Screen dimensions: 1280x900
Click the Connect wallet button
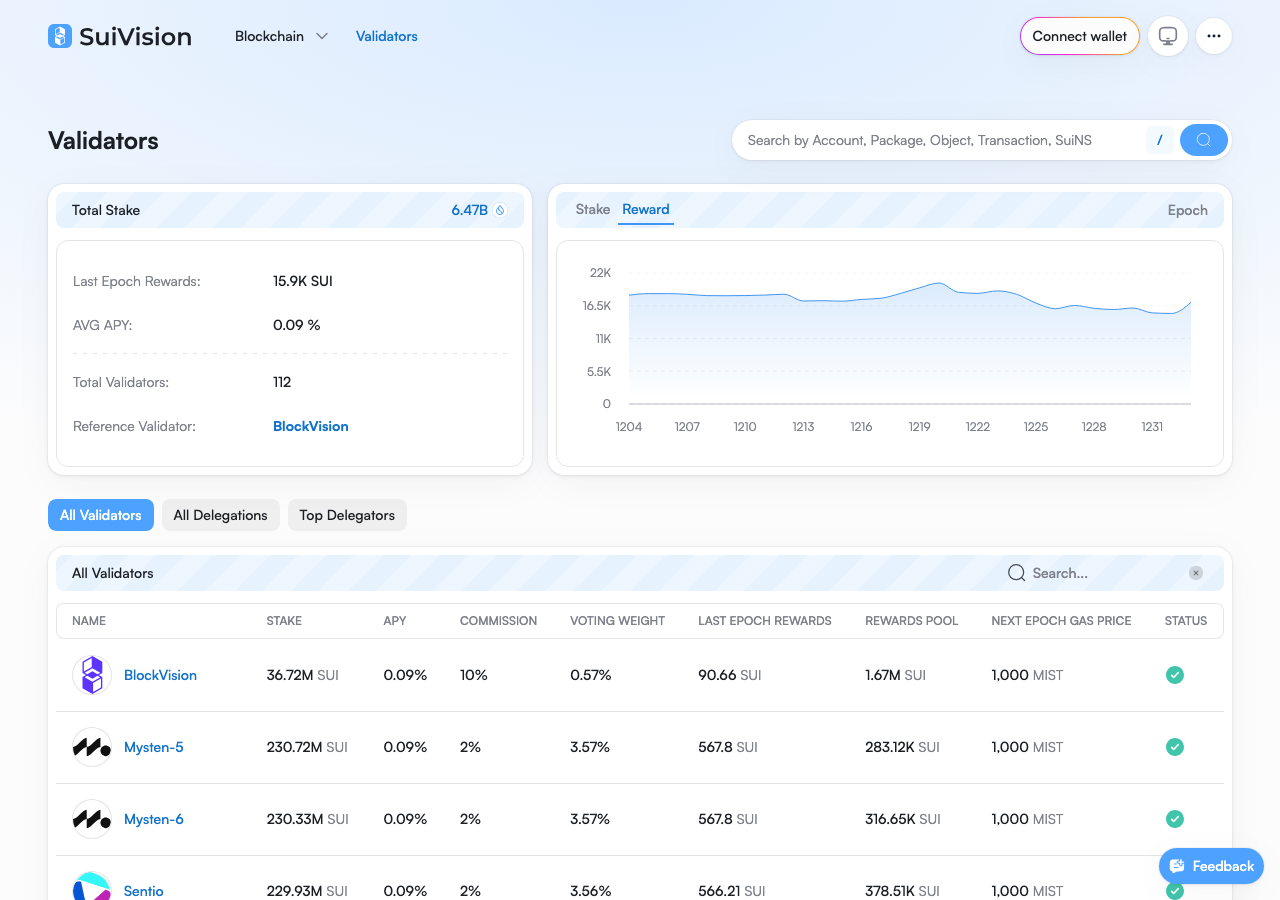point(1080,36)
